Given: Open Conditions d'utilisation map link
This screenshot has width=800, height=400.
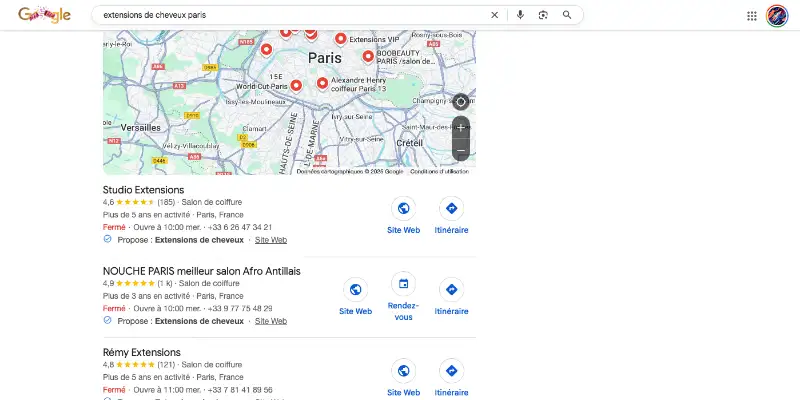Looking at the screenshot, I should click(439, 171).
